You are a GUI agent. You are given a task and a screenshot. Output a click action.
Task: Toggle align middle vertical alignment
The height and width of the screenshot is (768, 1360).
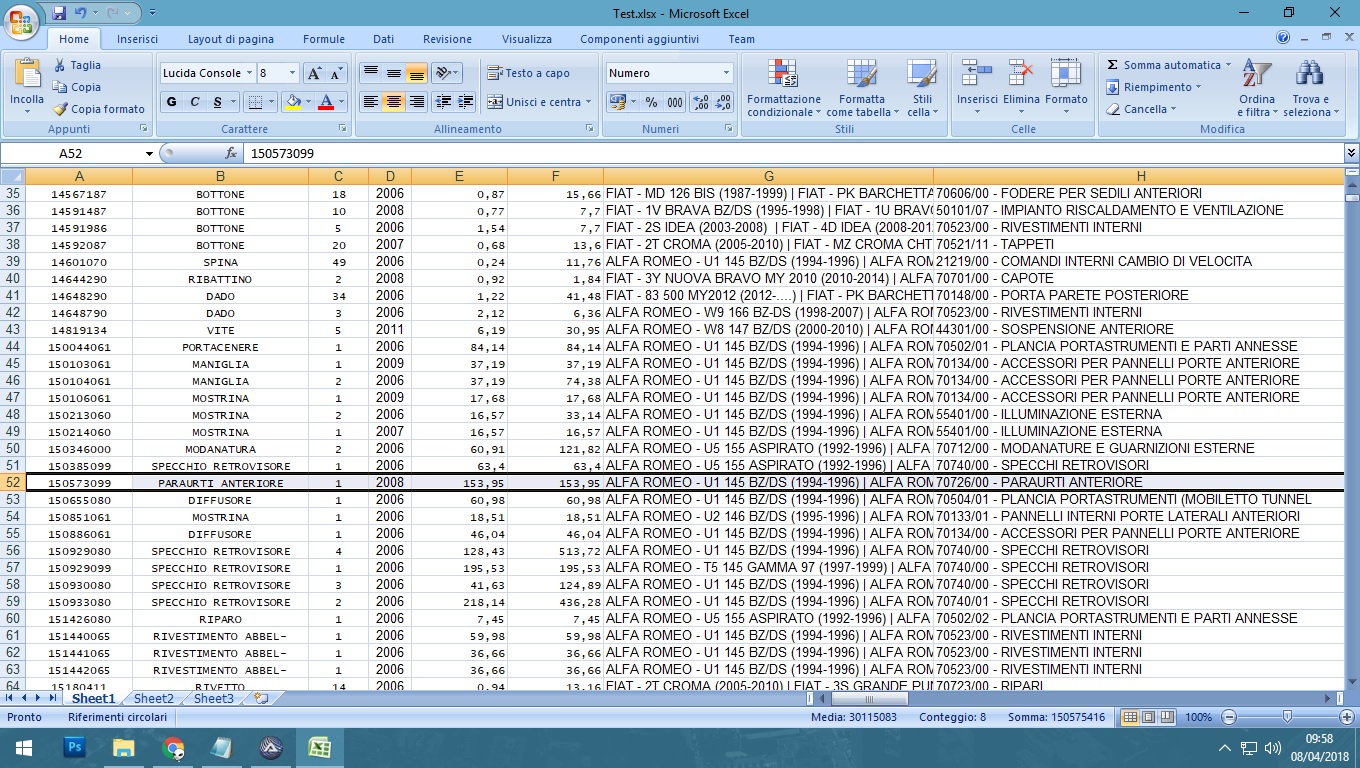[x=394, y=73]
